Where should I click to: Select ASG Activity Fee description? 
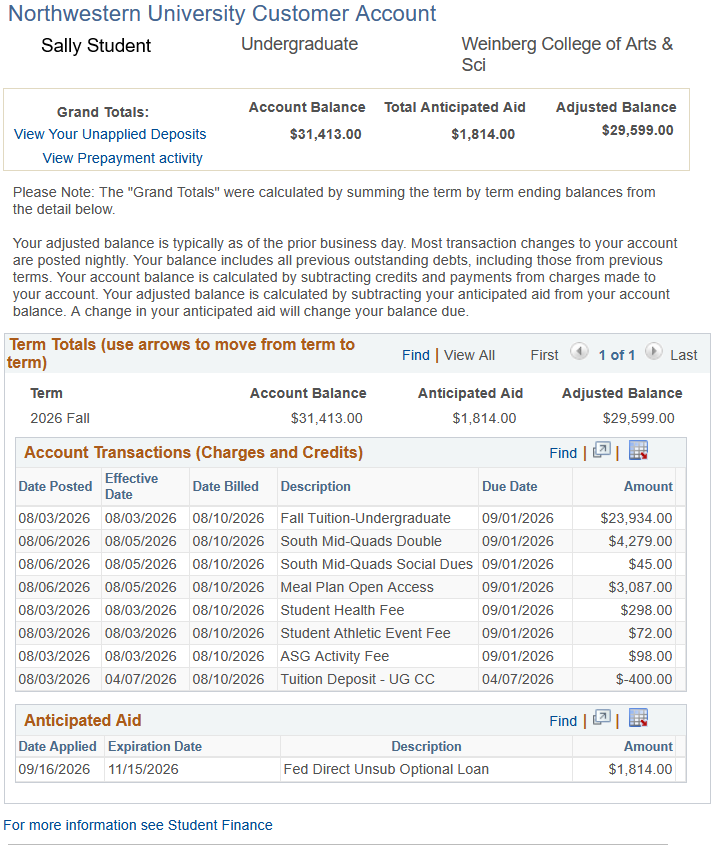[335, 656]
